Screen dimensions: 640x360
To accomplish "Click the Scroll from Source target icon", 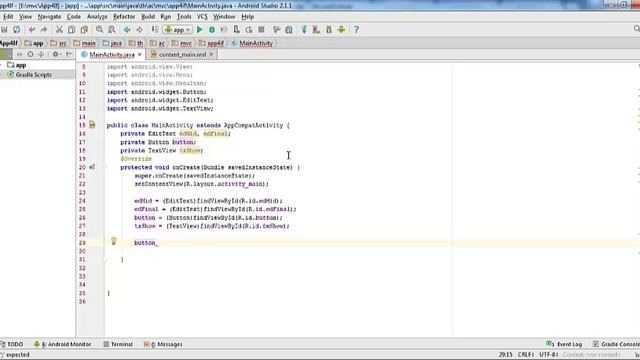I will [30, 54].
